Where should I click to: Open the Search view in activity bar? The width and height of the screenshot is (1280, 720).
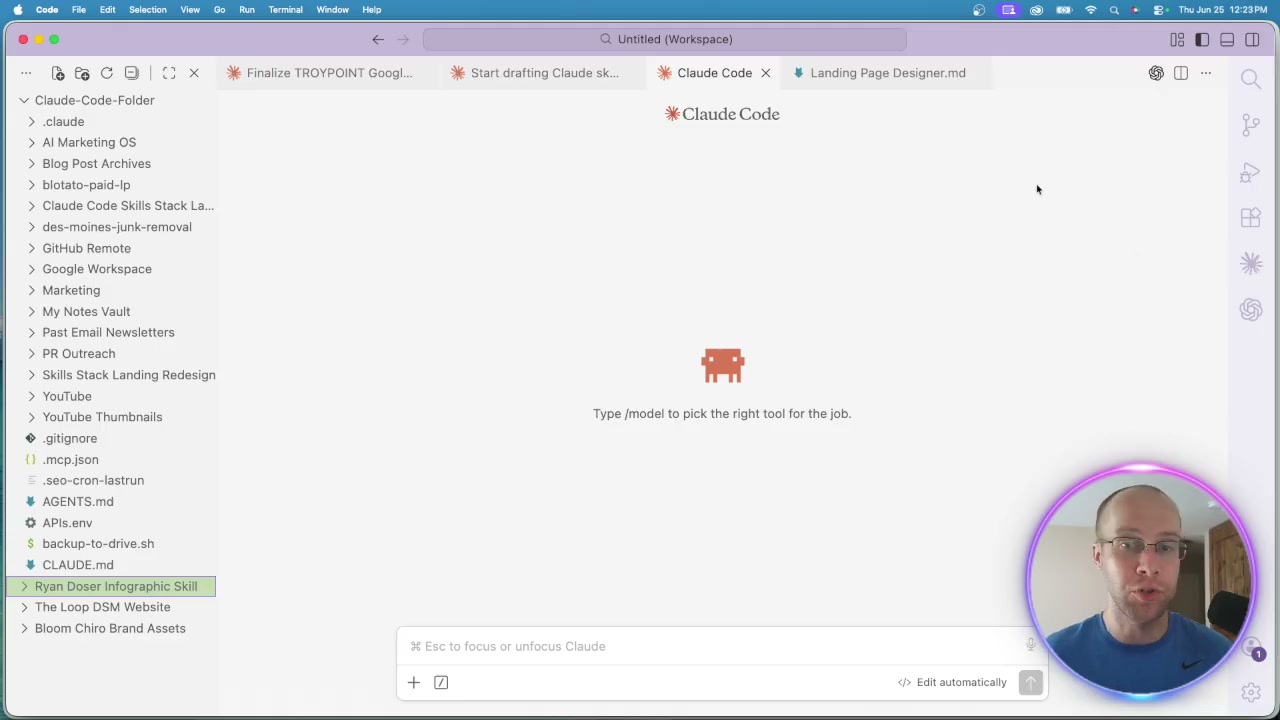tap(1251, 79)
